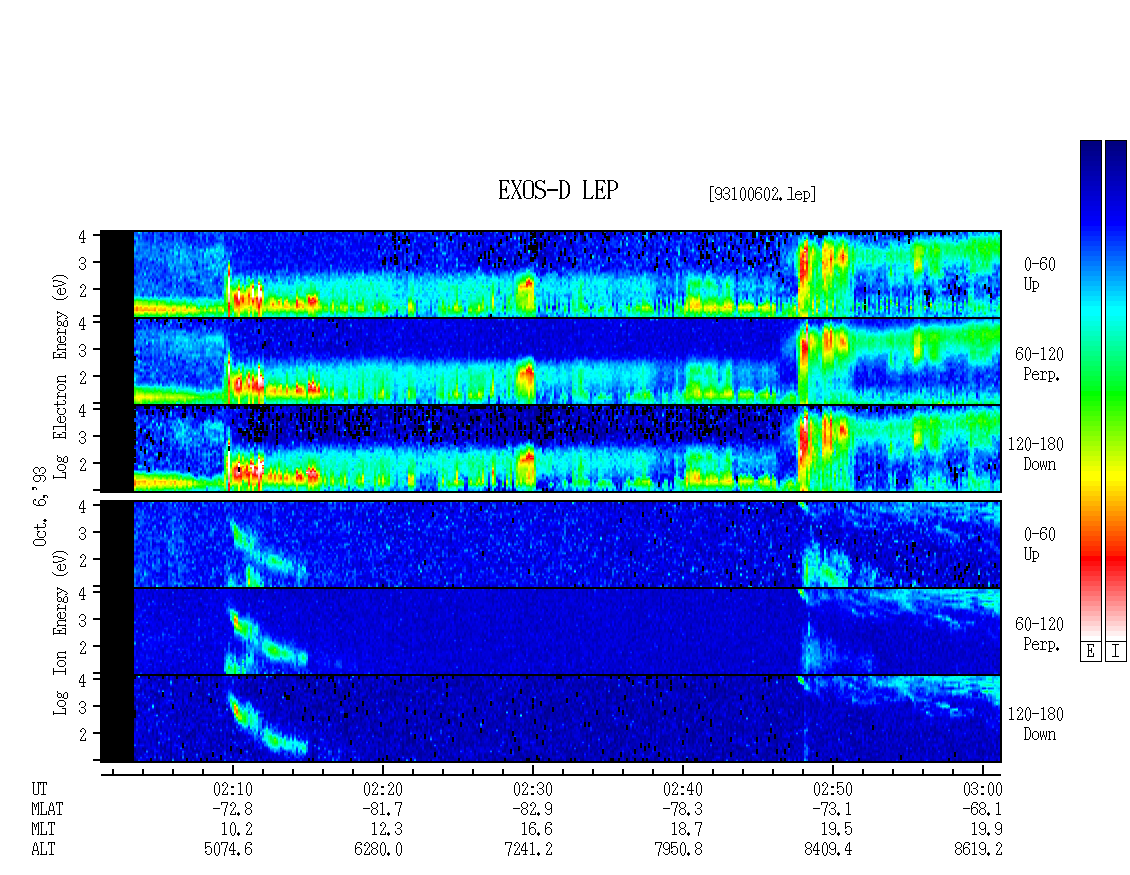Click the MLT value 16.6
Viewport: 1130px width, 875px height.
[x=537, y=830]
